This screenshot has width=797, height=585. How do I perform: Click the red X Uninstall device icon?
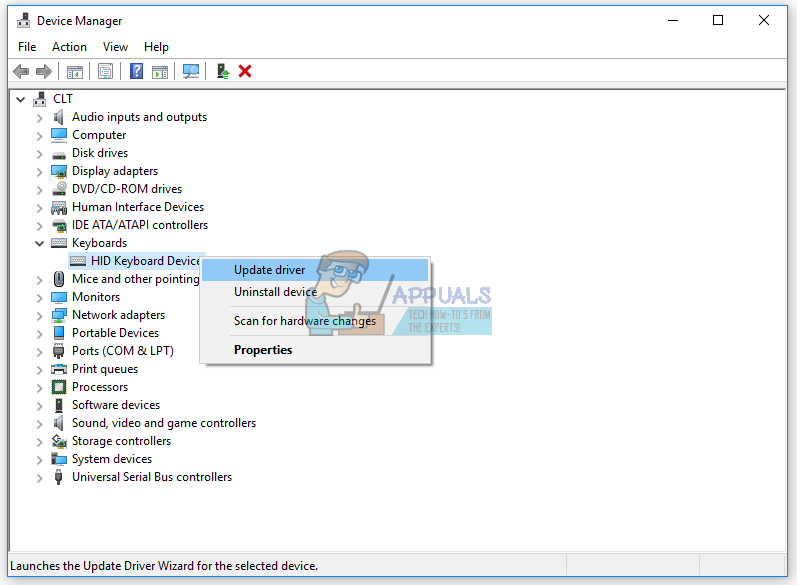click(x=245, y=71)
